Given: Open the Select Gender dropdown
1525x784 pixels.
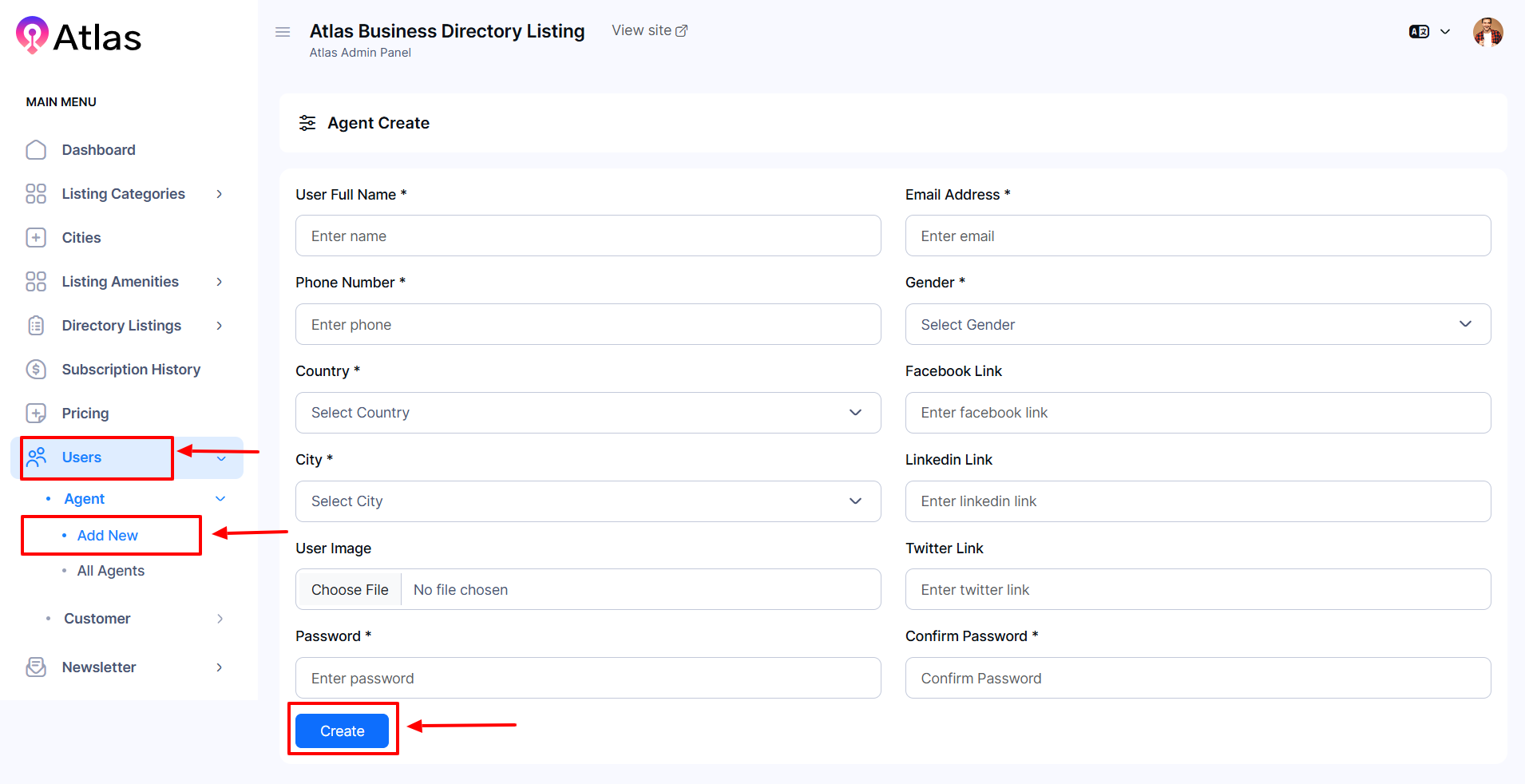Looking at the screenshot, I should pyautogui.click(x=1197, y=324).
